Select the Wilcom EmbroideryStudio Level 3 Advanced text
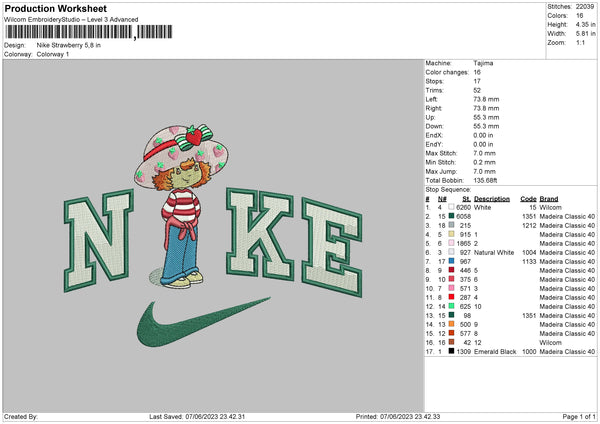The image size is (600, 424). point(71,20)
